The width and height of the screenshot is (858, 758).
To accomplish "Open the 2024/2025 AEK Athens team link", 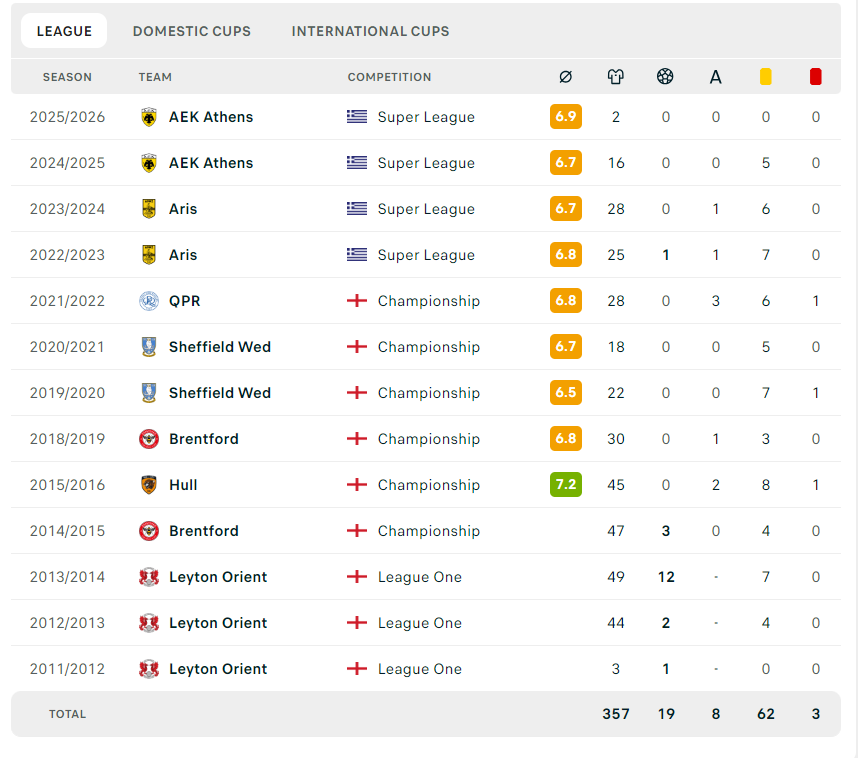I will click(x=210, y=163).
